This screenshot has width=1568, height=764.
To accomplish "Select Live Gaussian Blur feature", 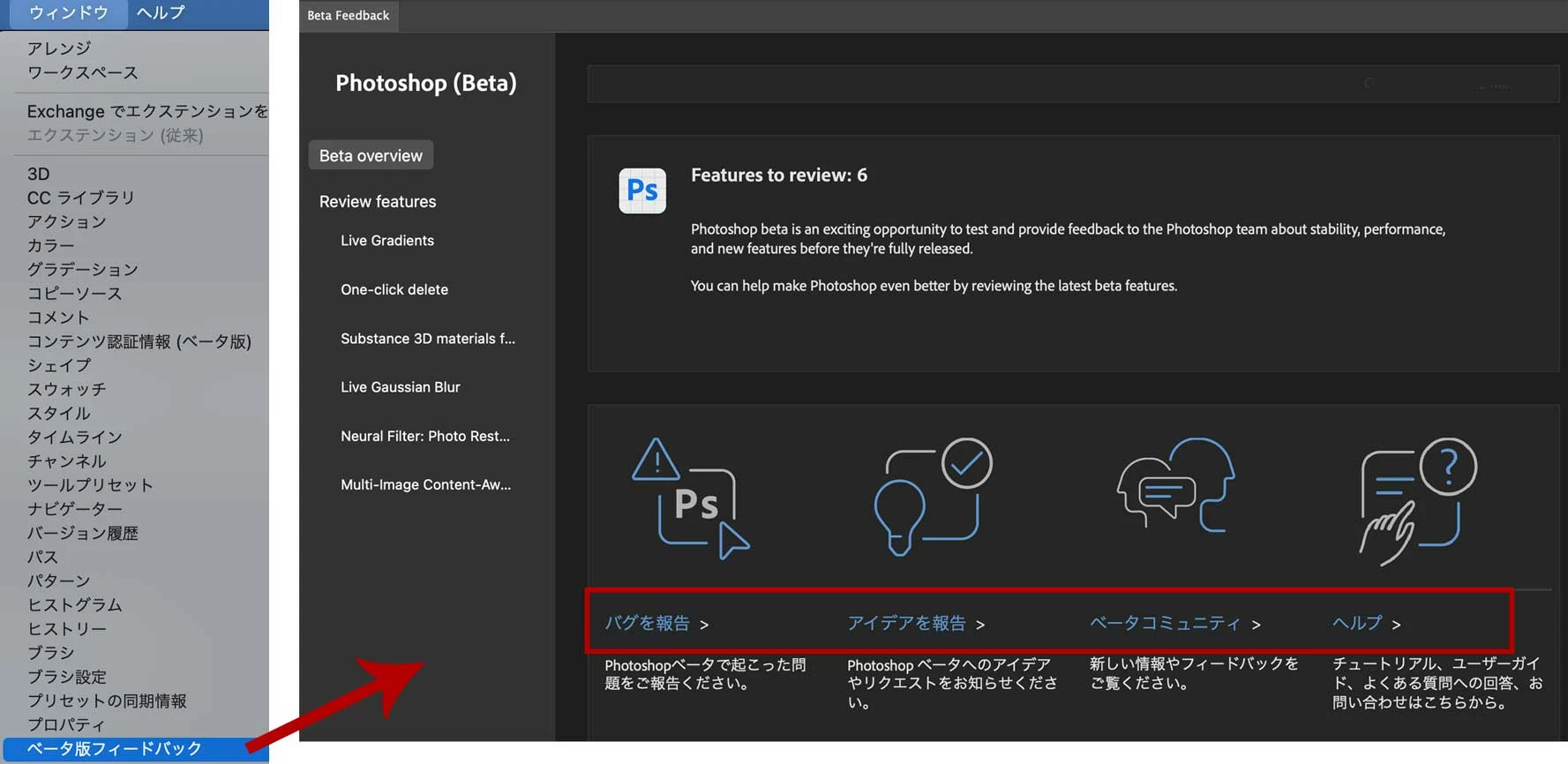I will coord(401,386).
